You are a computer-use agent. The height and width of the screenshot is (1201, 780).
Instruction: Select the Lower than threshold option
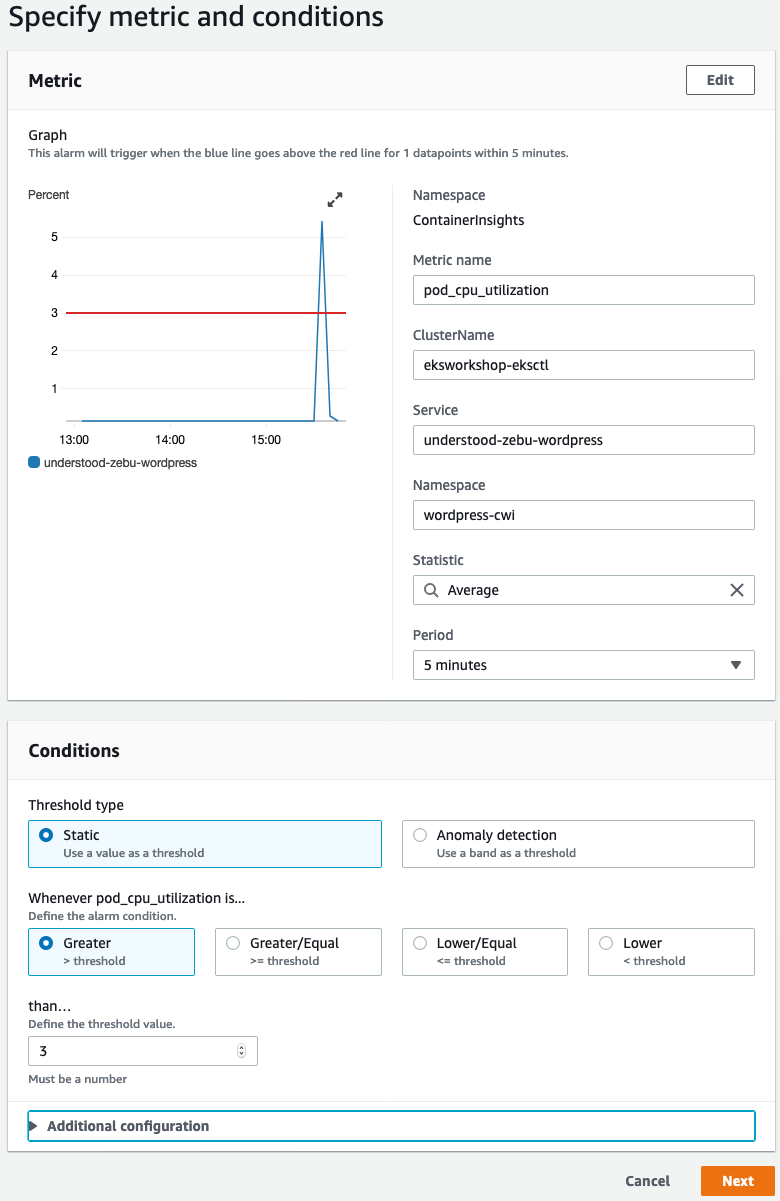[x=606, y=943]
